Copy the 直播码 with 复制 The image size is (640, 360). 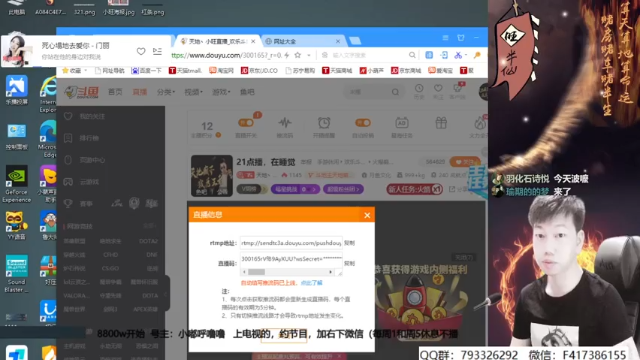349,263
